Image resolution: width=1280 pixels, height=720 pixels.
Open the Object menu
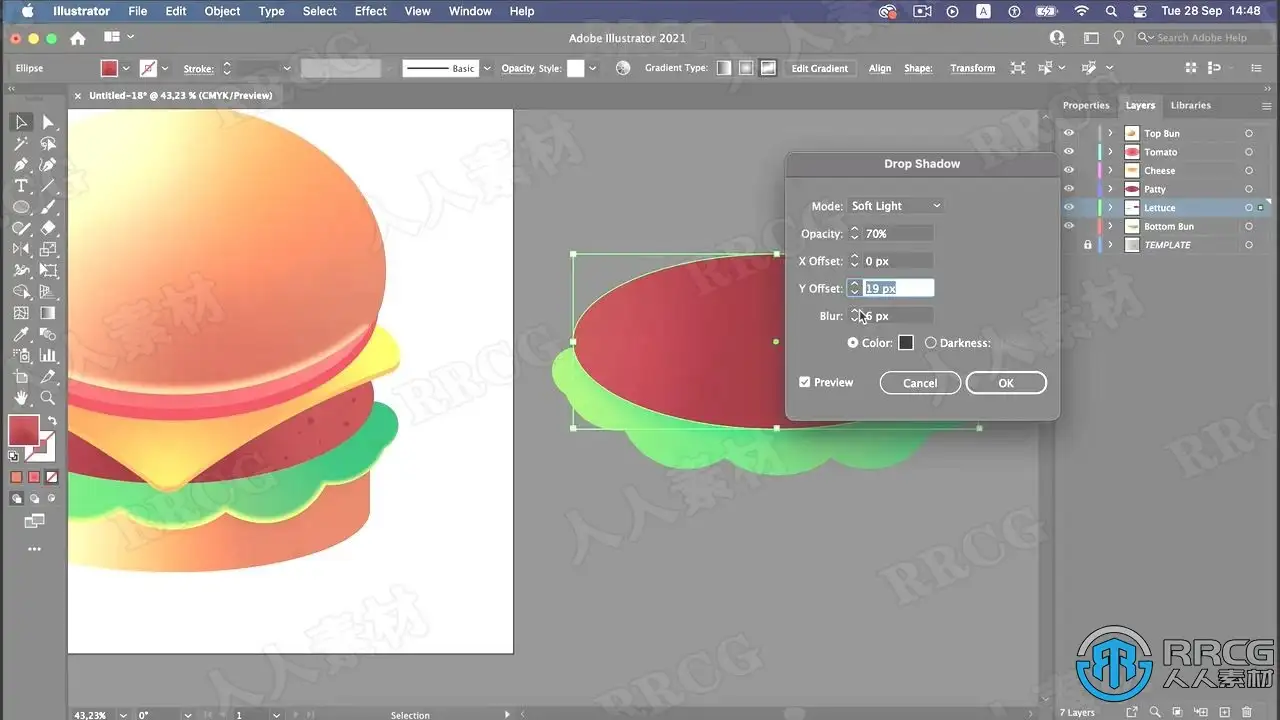(x=222, y=11)
